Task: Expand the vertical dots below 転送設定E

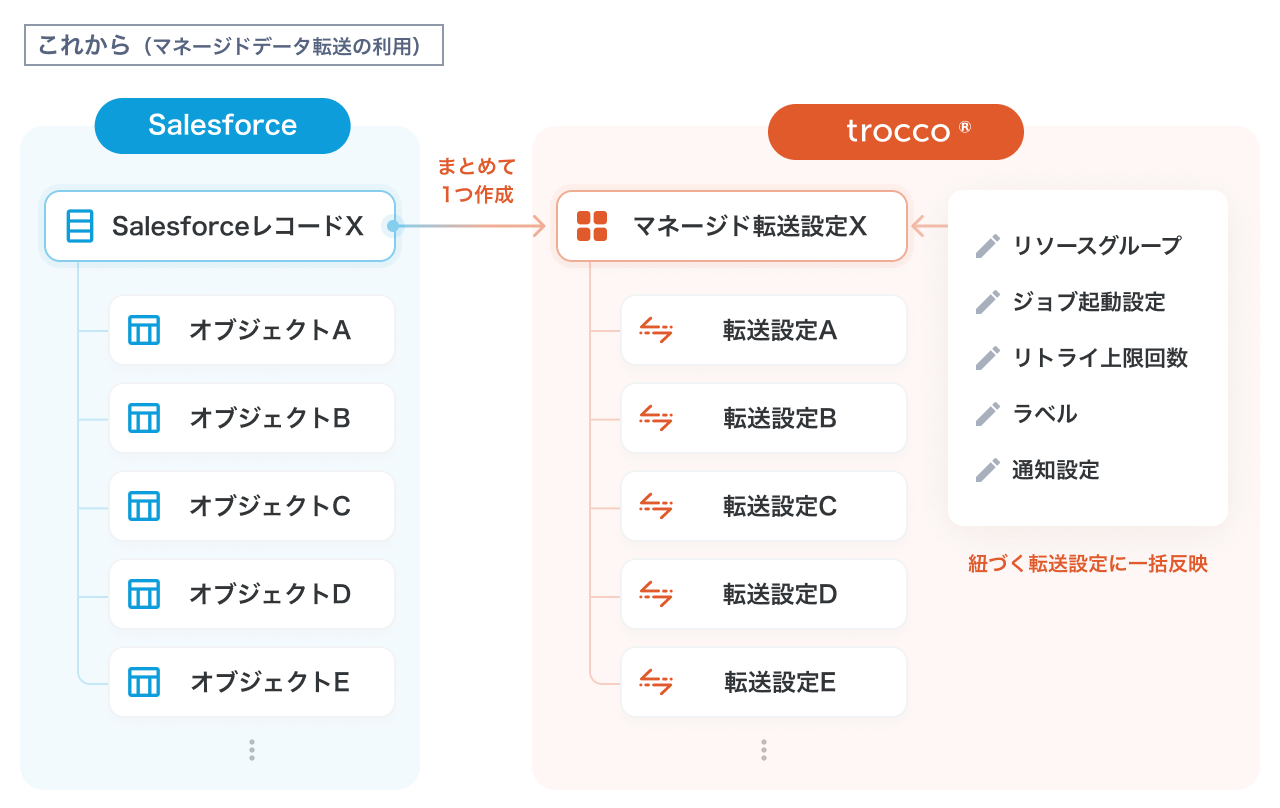Action: (x=764, y=750)
